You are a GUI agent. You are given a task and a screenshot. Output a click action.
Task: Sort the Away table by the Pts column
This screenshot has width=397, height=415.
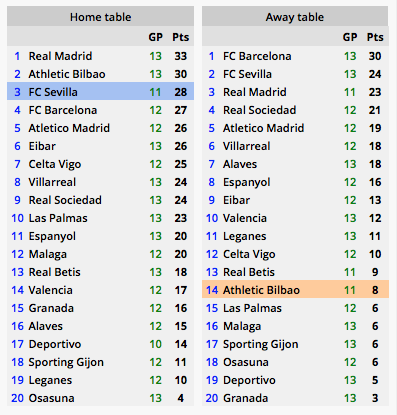[x=375, y=37]
